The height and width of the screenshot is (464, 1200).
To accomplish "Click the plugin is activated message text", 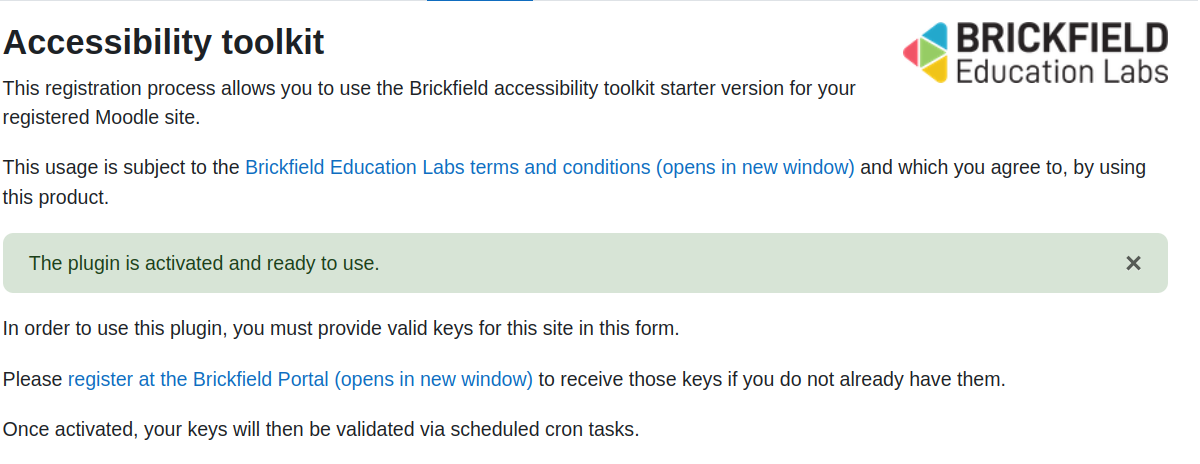I will pyautogui.click(x=204, y=263).
